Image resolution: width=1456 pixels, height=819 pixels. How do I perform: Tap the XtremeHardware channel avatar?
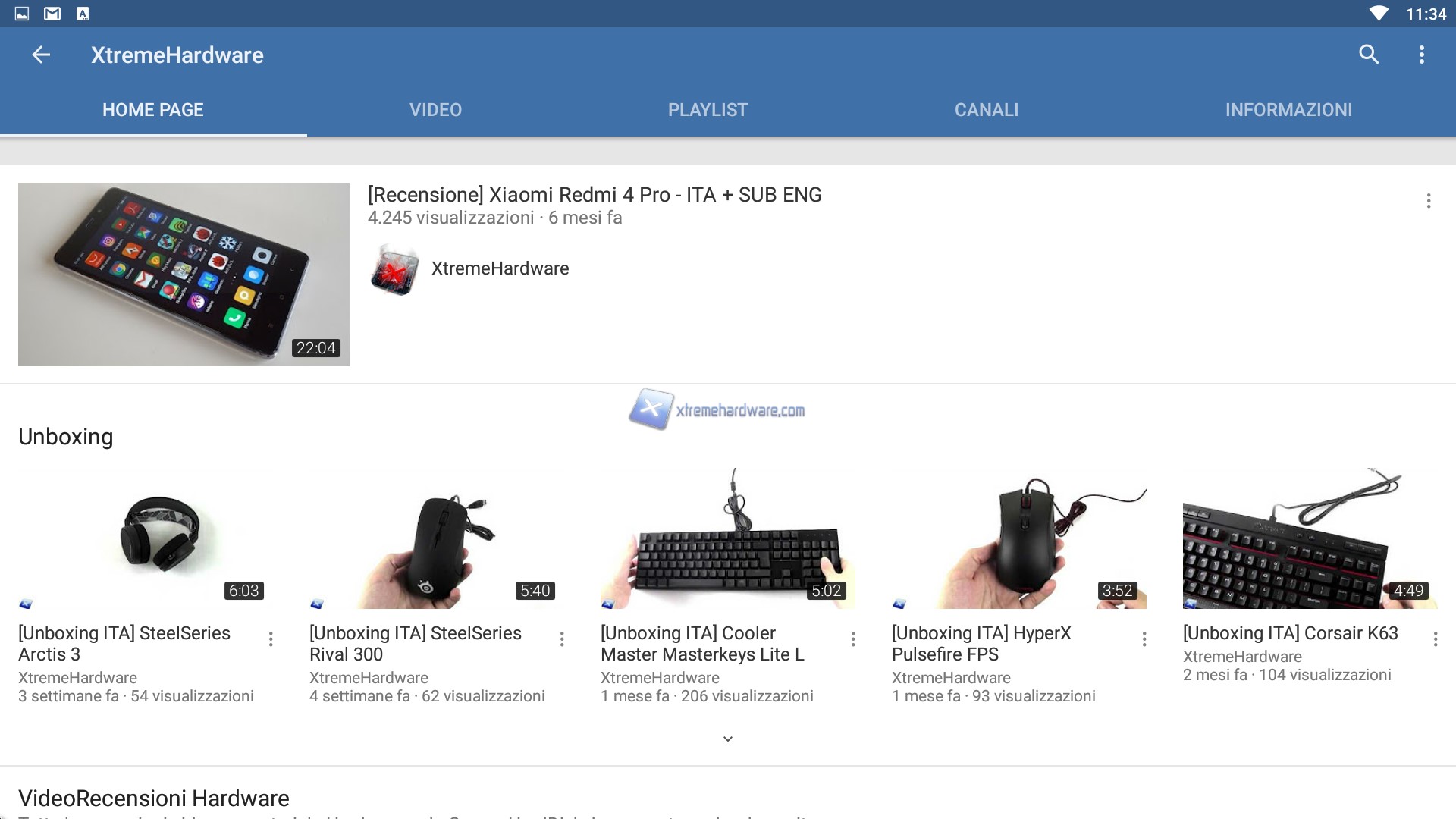394,269
